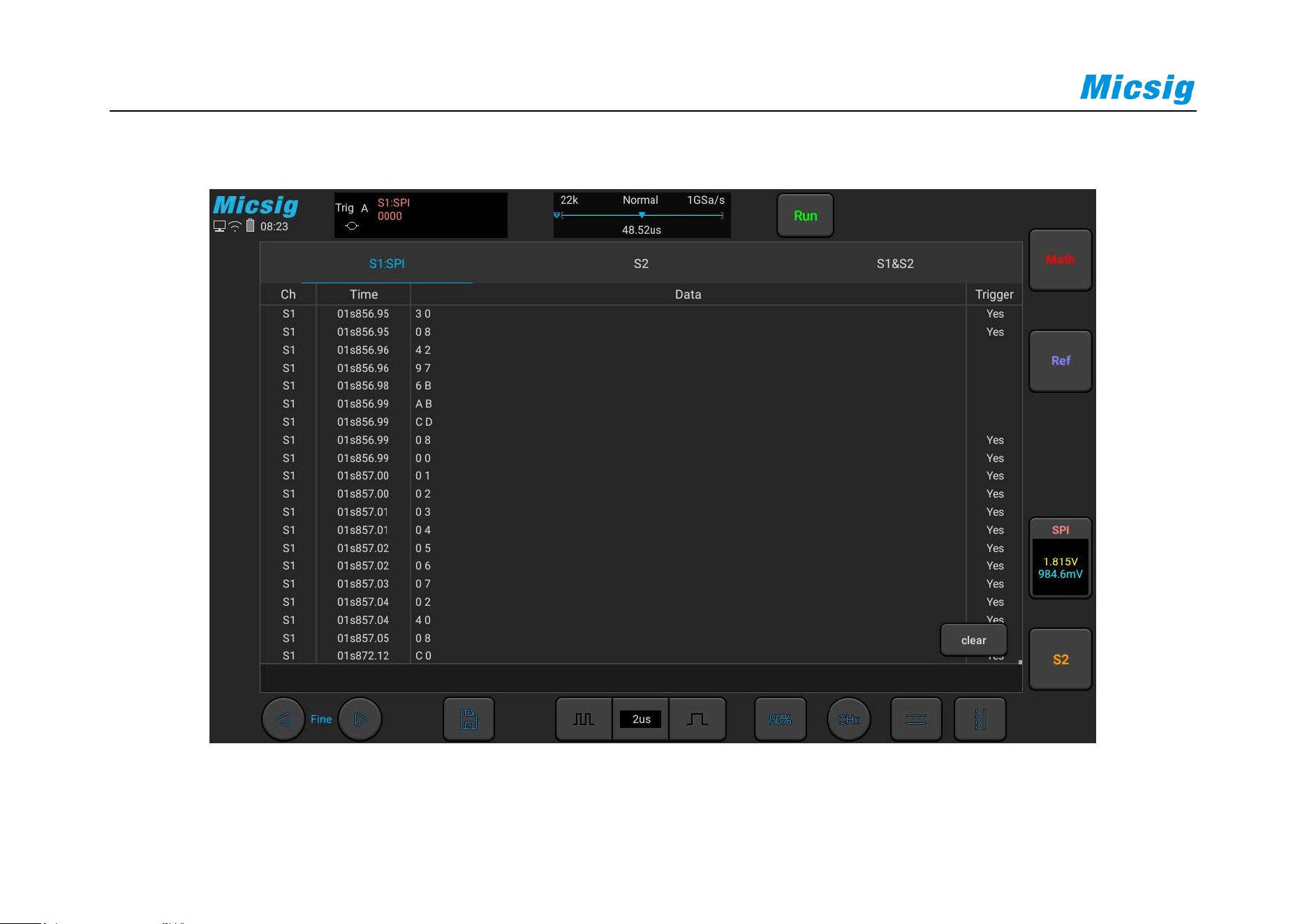Select the row with data 3 0

pos(641,314)
